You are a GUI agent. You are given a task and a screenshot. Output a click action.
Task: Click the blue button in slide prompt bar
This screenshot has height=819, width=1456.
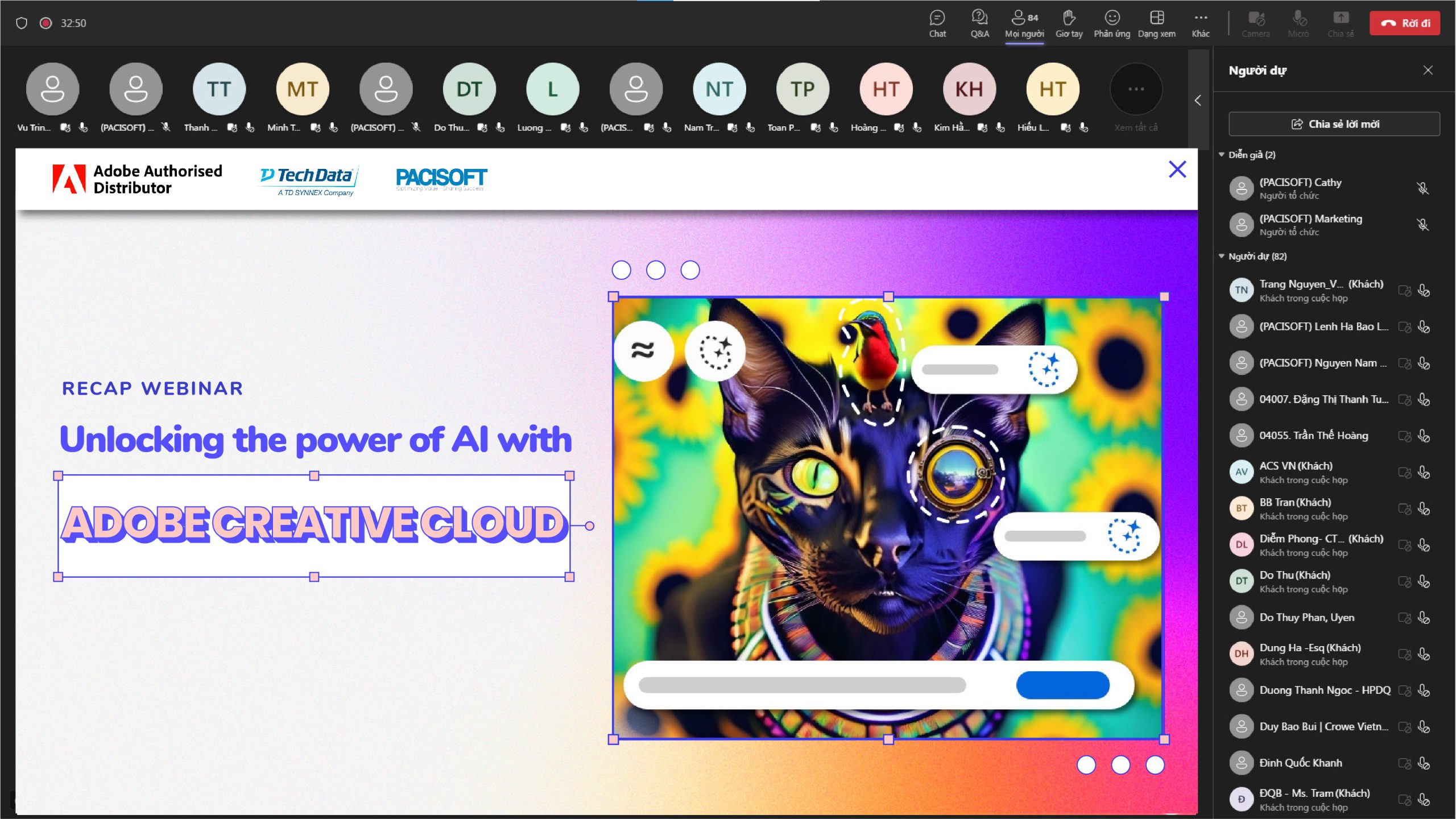coord(1062,685)
